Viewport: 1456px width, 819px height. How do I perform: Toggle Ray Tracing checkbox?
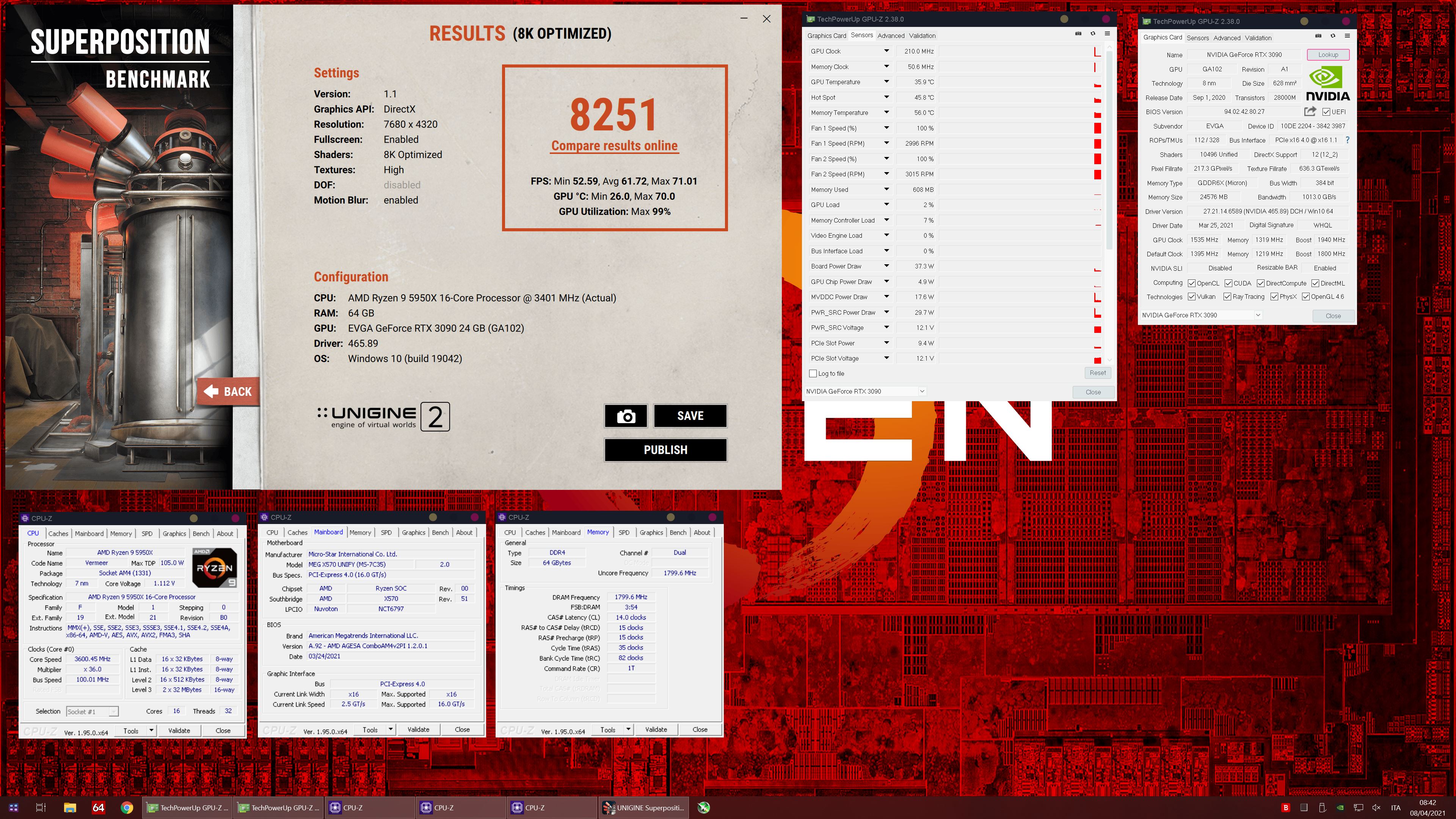[x=1227, y=297]
